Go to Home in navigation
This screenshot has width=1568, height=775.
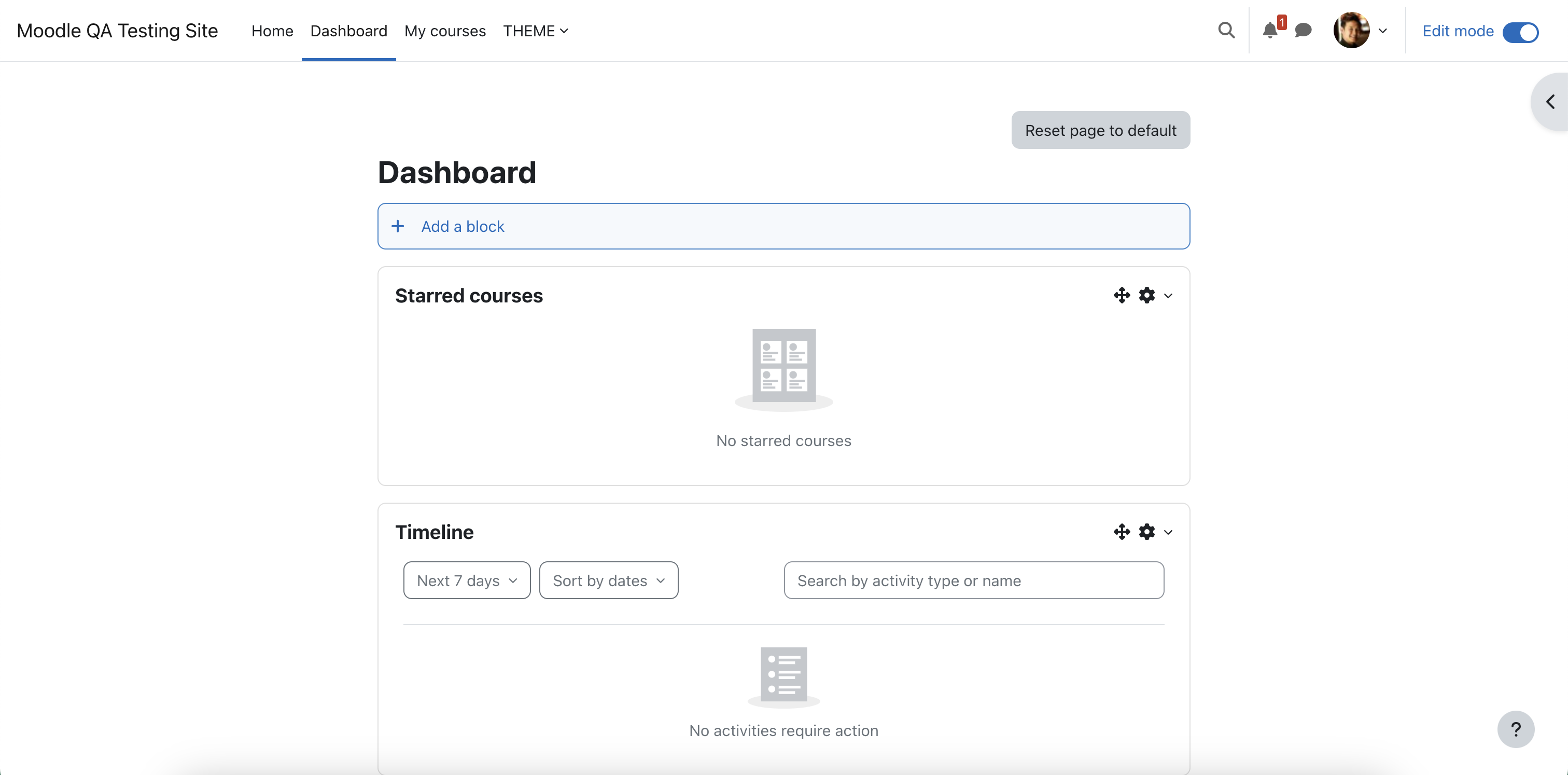coord(272,31)
